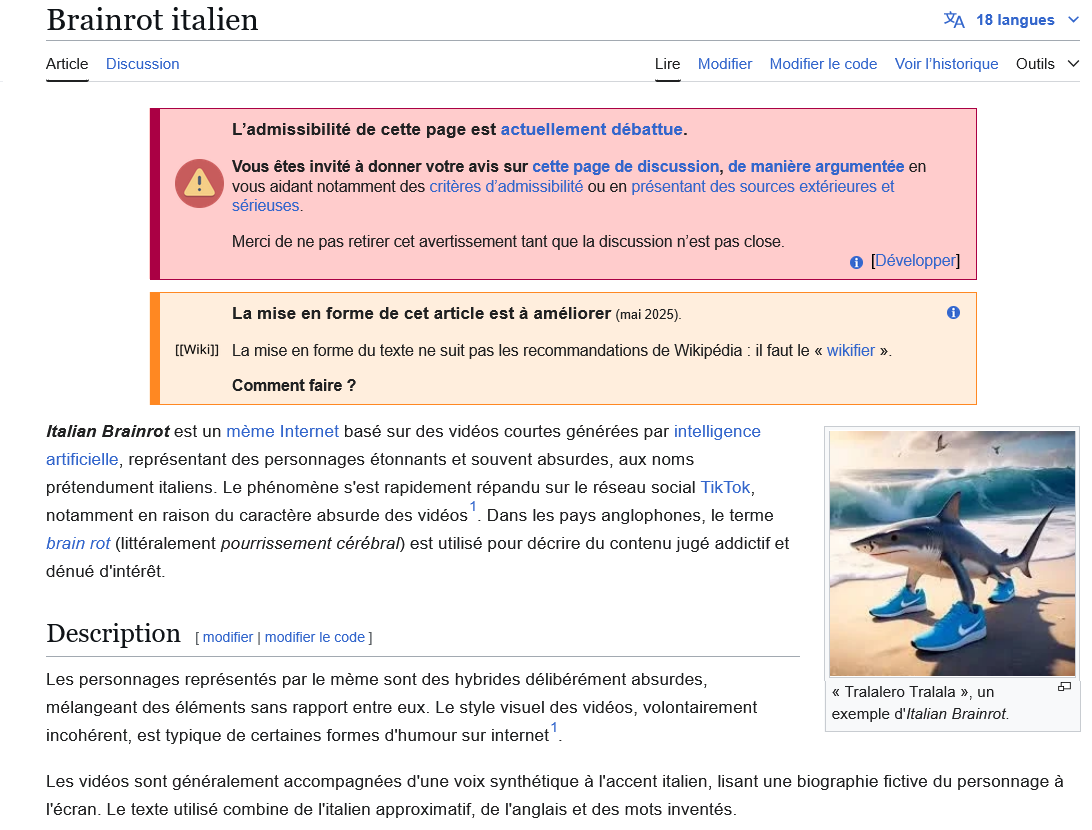The width and height of the screenshot is (1092, 830).
Task: Select the Lire tab
Action: tap(667, 64)
